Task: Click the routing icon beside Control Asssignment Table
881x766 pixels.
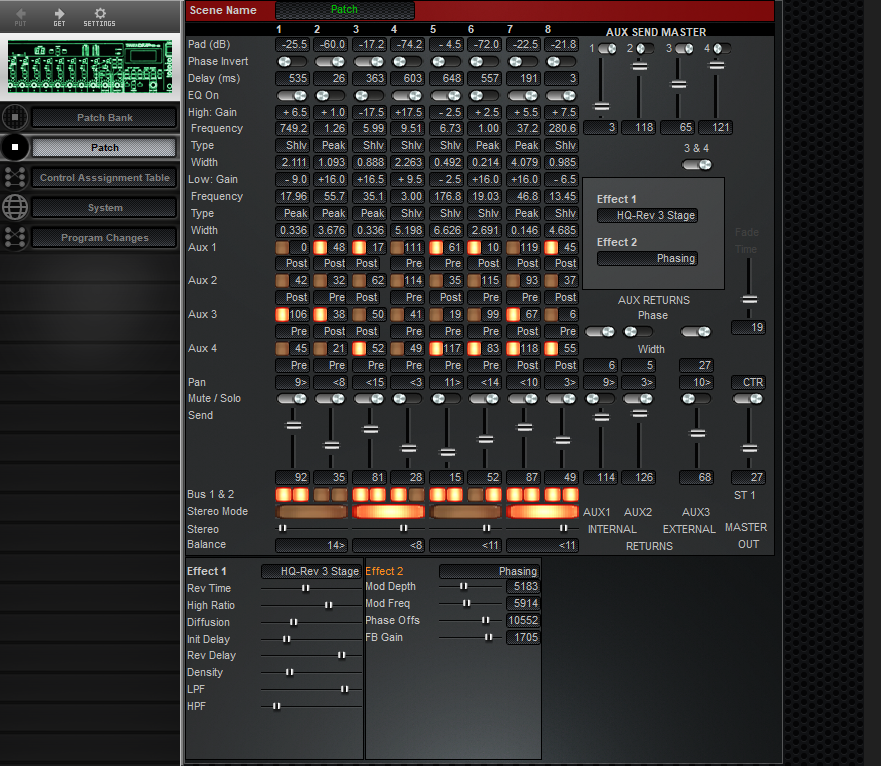Action: [14, 178]
